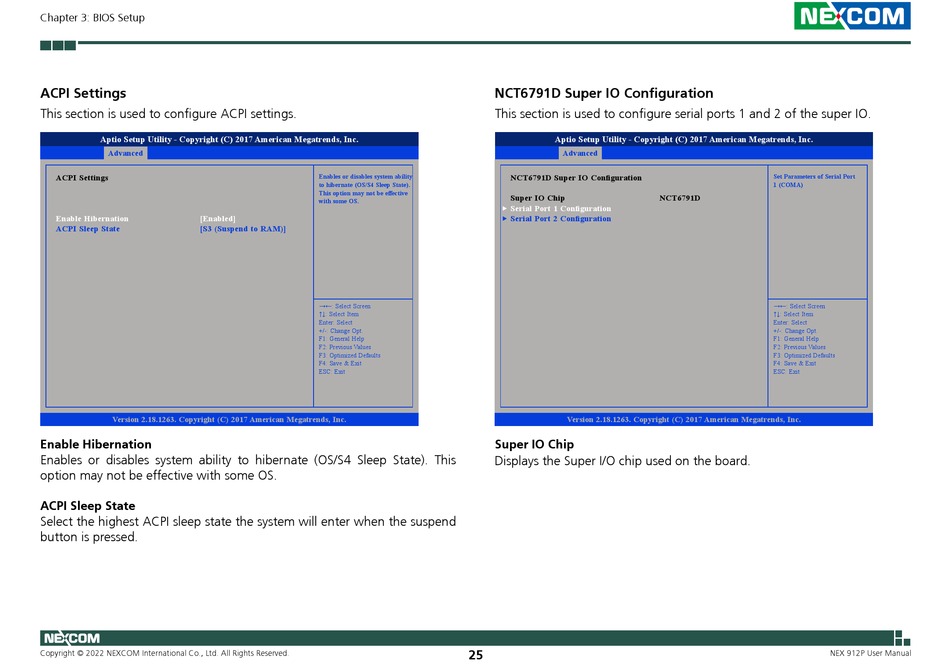Screen dimensions: 950x664
Task: Toggle the Enable Hibernation [Enabled] value
Action: click(x=218, y=219)
